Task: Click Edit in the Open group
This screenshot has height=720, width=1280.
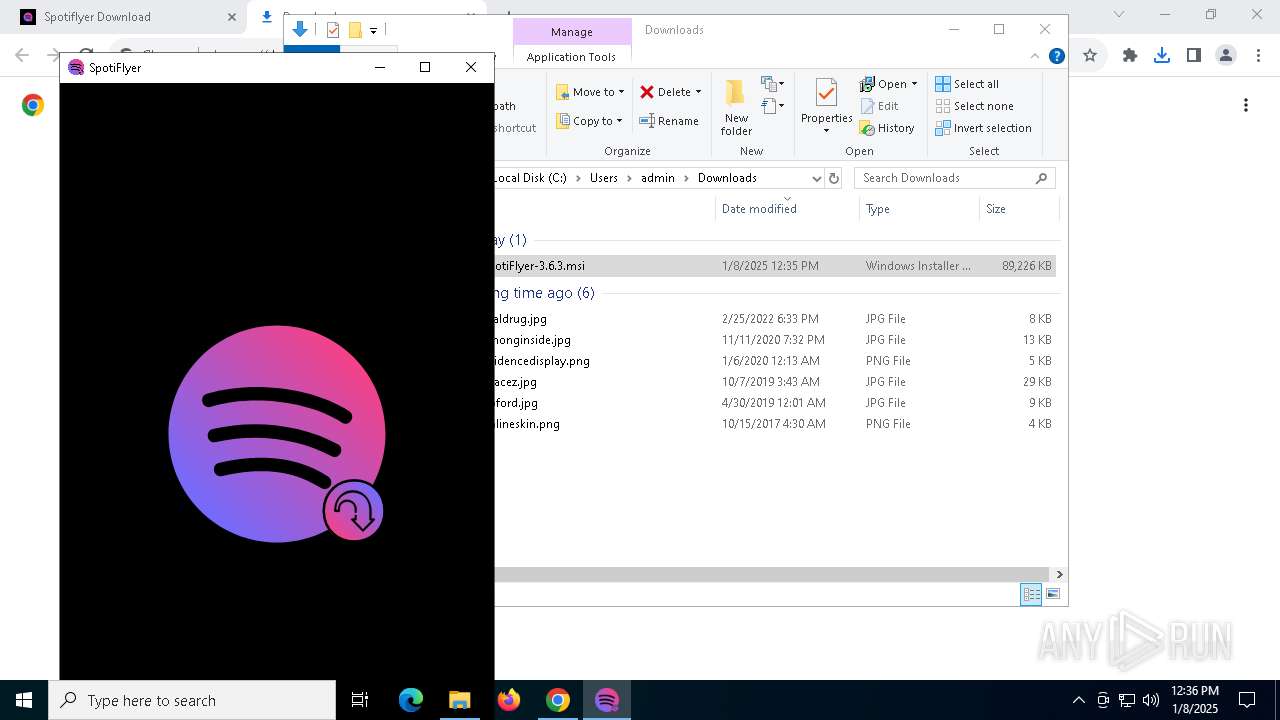Action: (x=879, y=106)
